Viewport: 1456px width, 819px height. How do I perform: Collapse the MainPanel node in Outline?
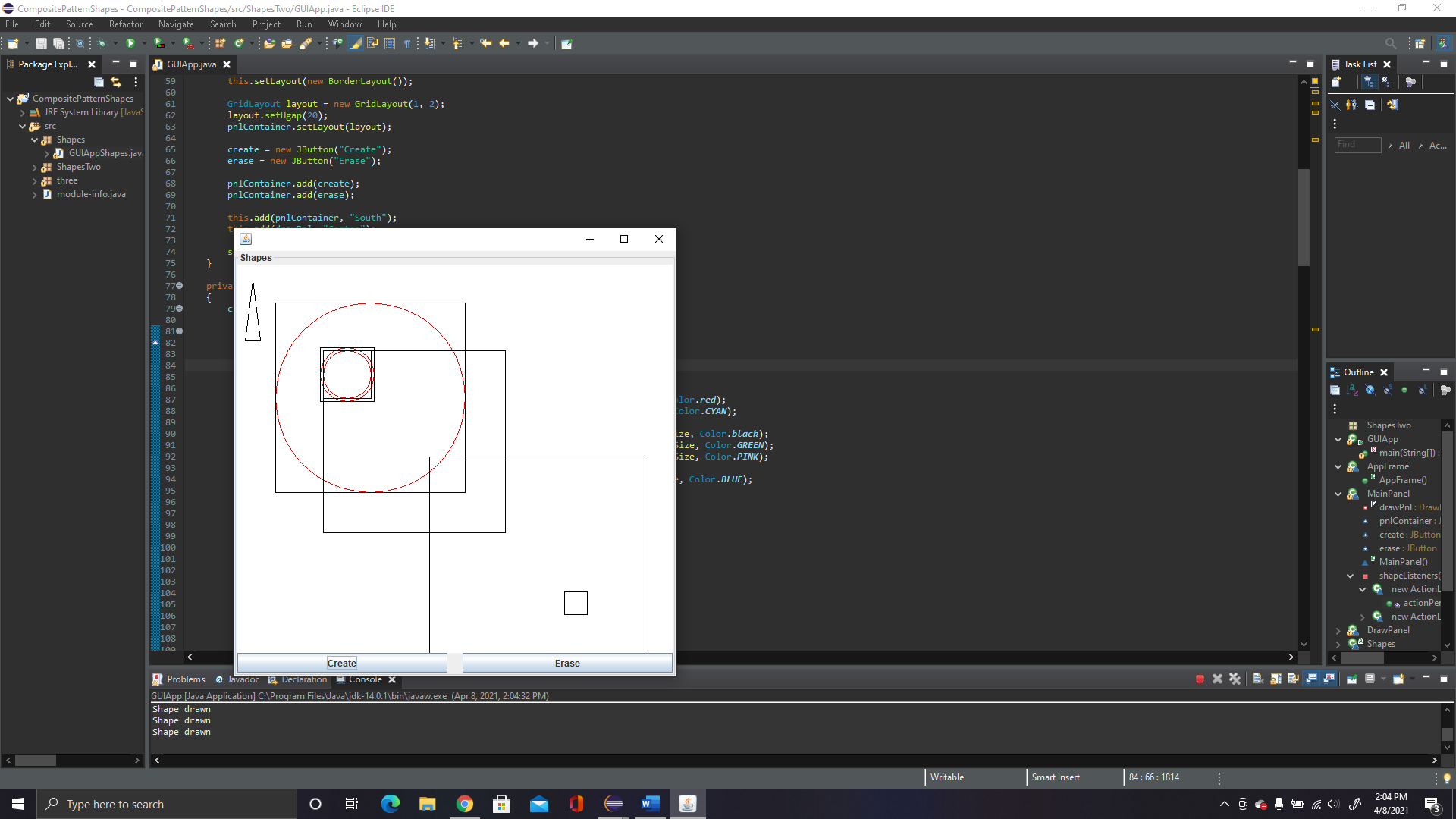pos(1337,494)
